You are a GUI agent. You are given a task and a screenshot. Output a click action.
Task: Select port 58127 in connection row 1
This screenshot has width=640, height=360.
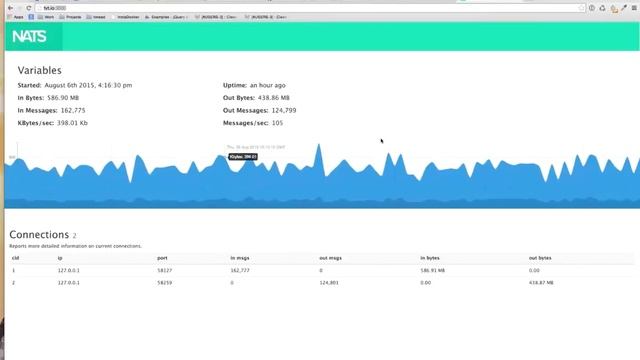(x=164, y=270)
